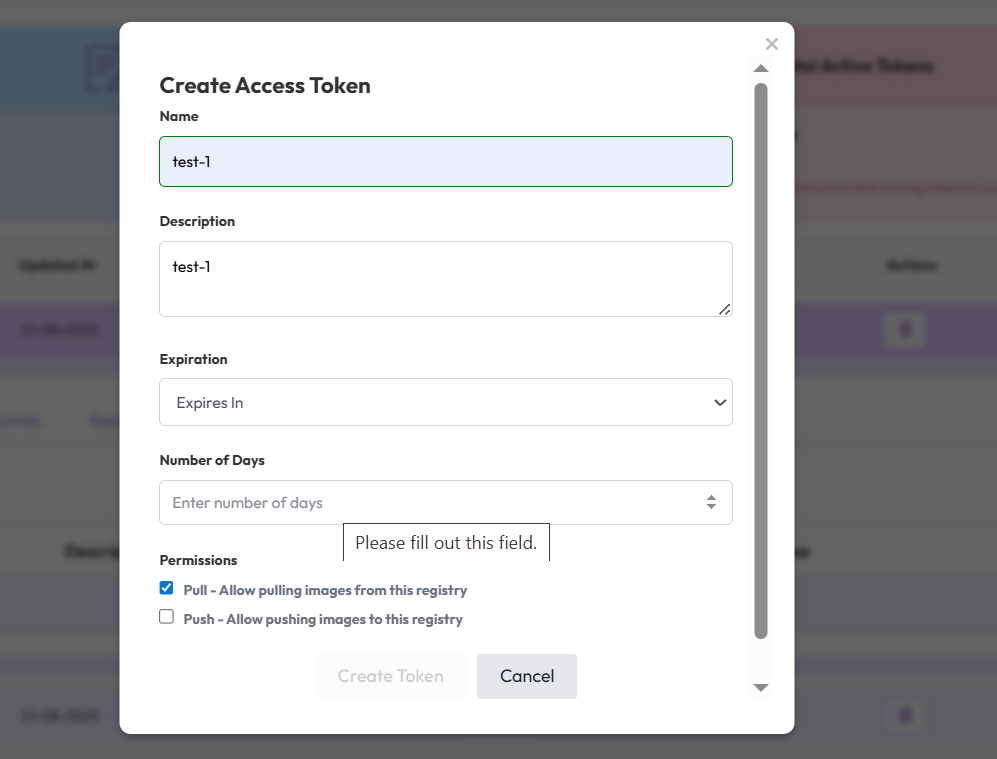Click the 'Create Access Token' dialog heading
Image resolution: width=997 pixels, height=759 pixels.
(265, 86)
